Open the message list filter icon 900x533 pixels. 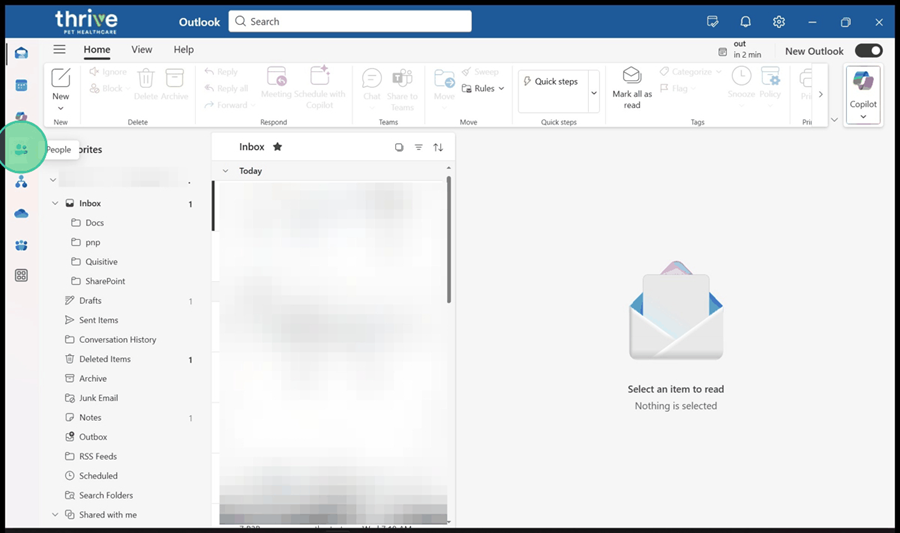[419, 147]
